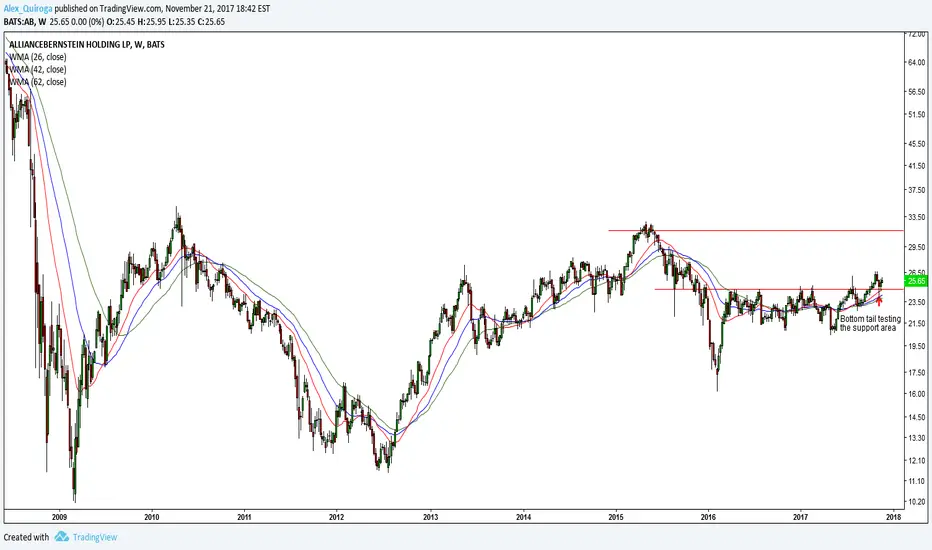This screenshot has height=550, width=932.
Task: Click the O:25.45 open value in header
Action: click(121, 21)
